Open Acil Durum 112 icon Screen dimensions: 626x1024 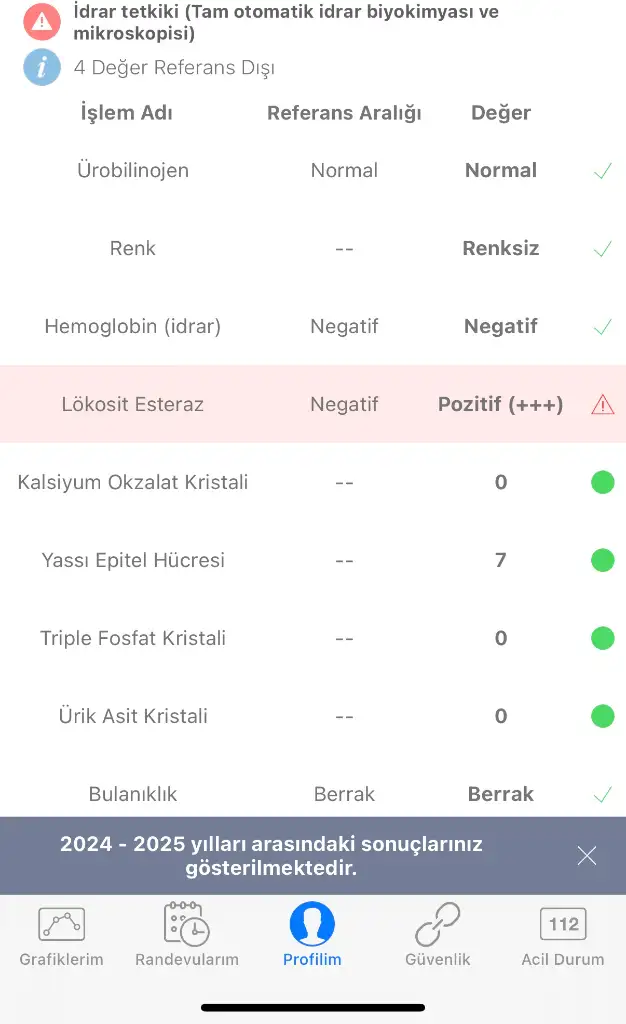pos(563,924)
